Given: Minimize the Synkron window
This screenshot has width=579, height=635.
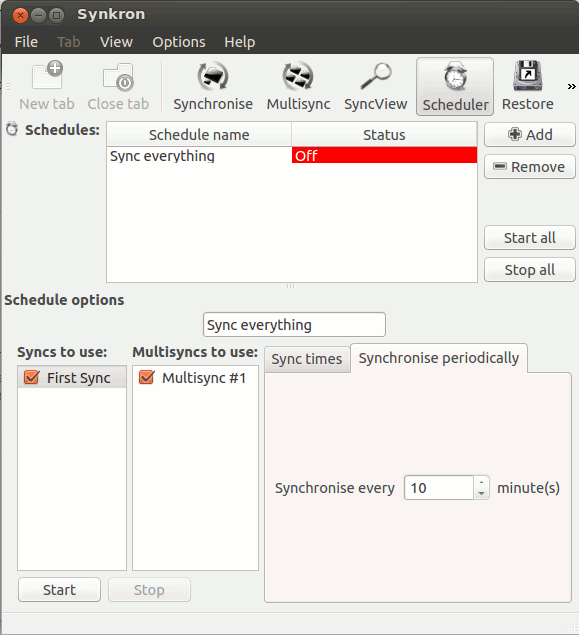Looking at the screenshot, I should (x=38, y=15).
